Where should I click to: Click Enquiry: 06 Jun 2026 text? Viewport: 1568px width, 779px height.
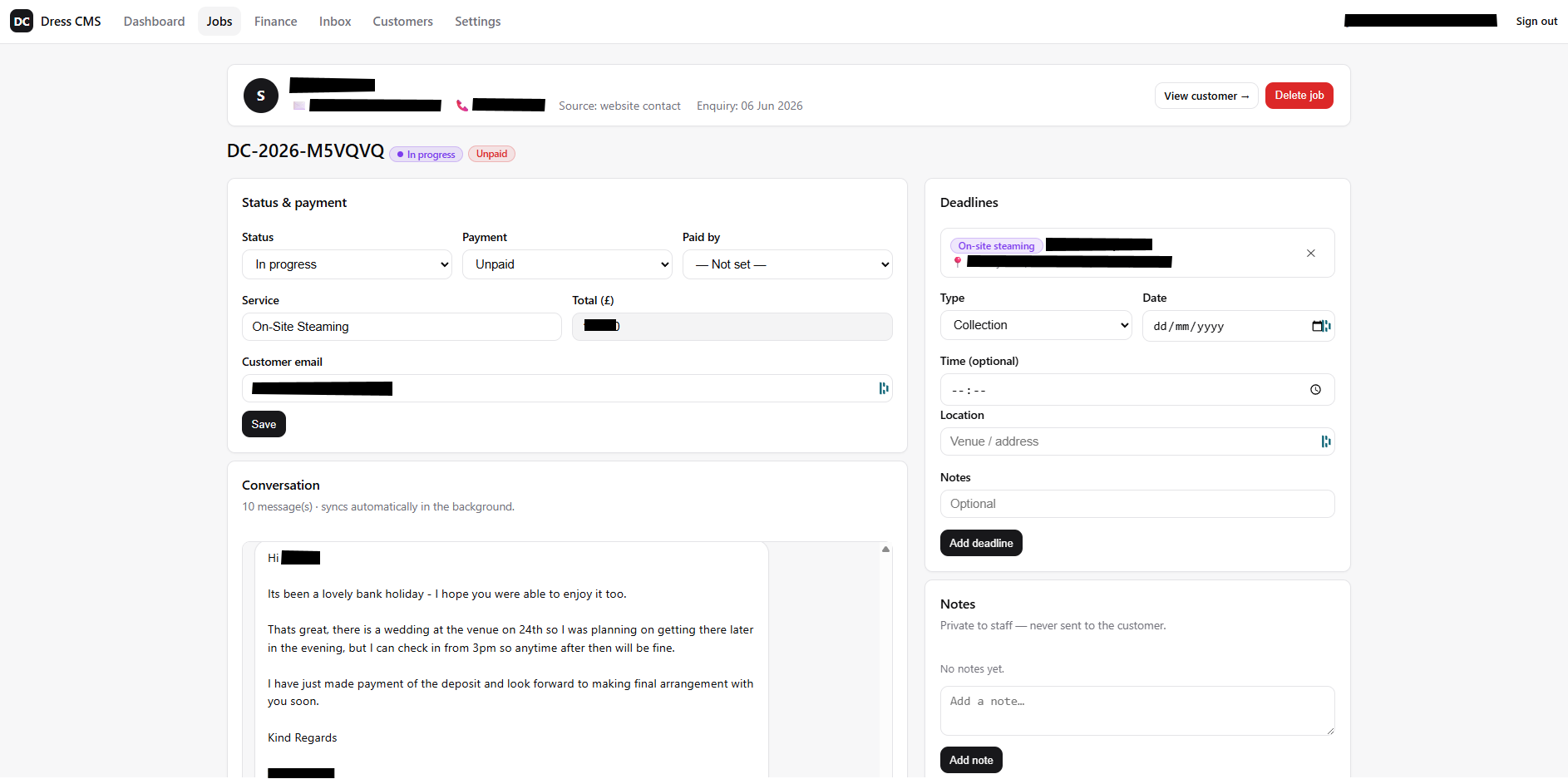749,106
